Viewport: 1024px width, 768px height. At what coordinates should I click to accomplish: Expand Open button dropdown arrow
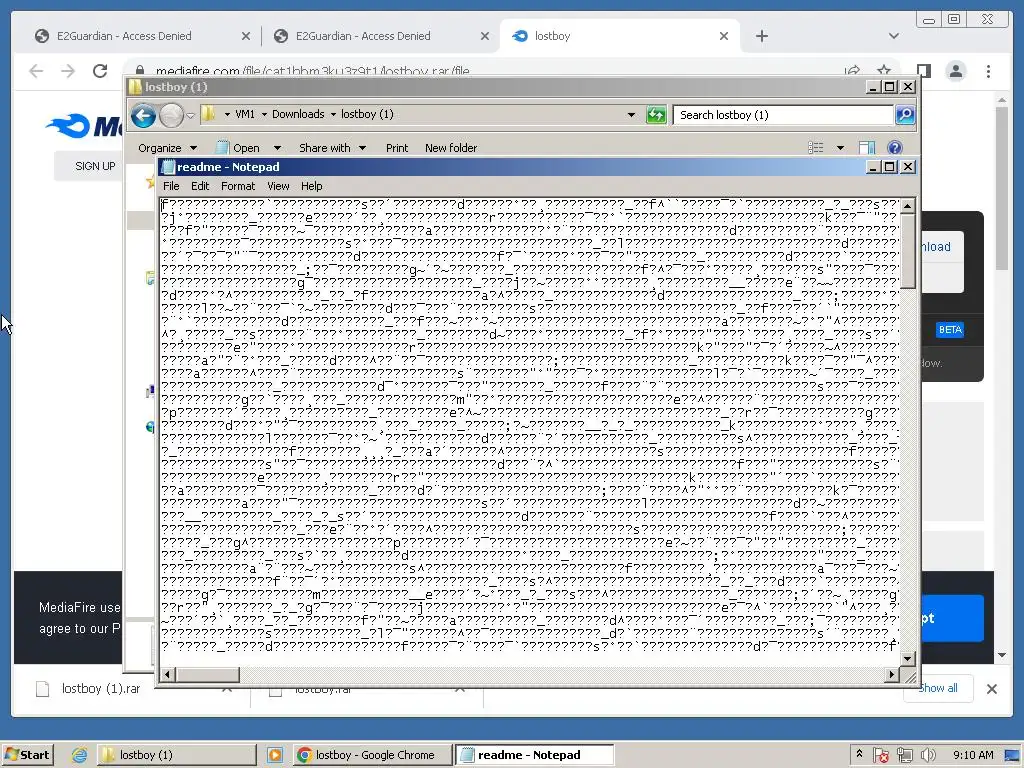(x=277, y=148)
